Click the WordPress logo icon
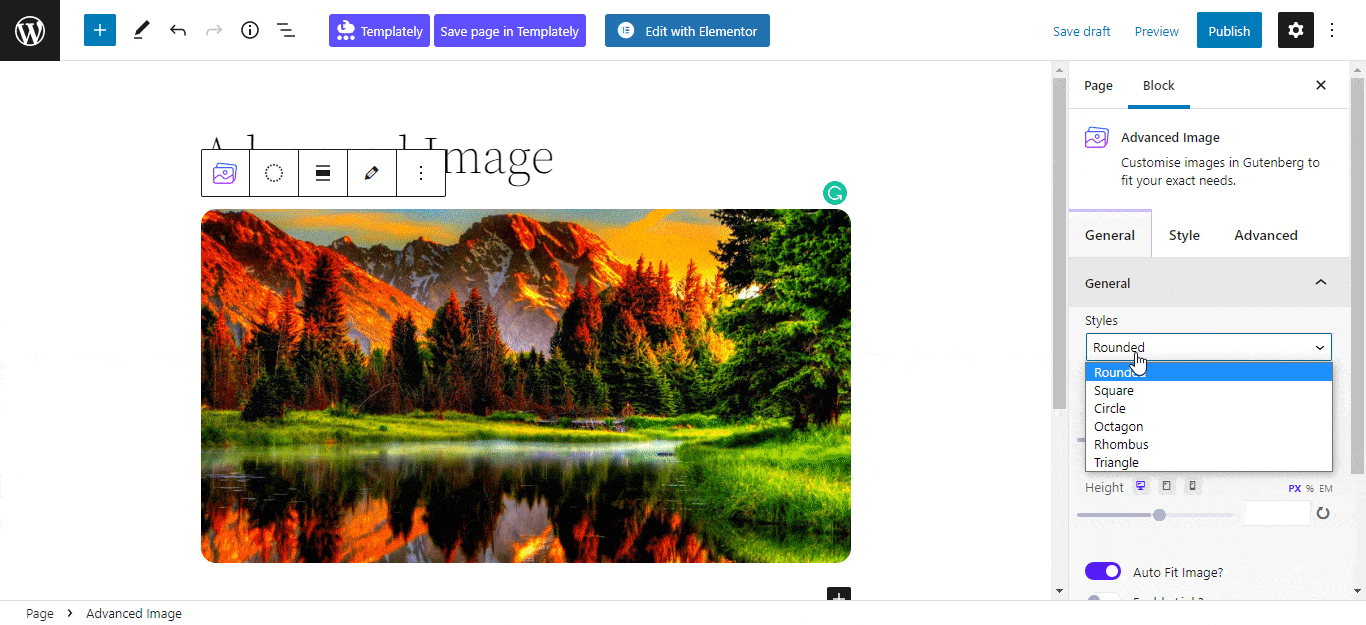 pos(30,30)
